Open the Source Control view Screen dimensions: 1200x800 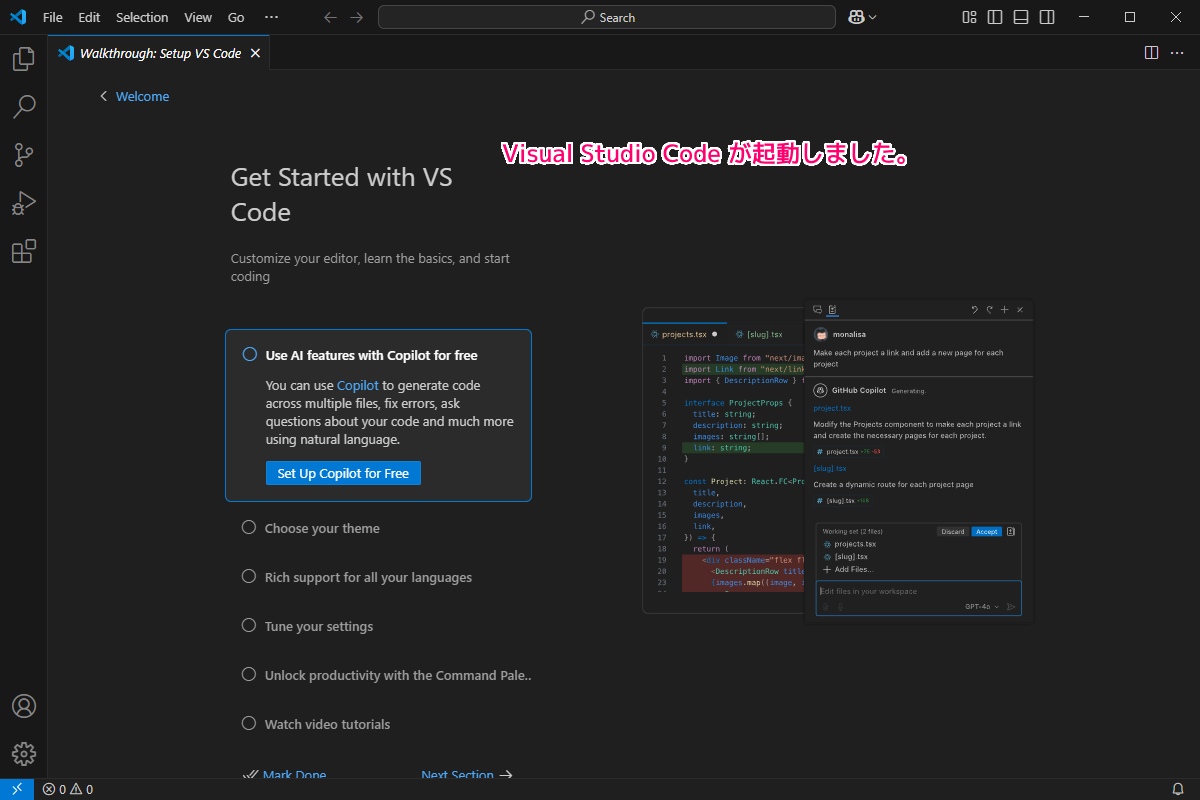[x=23, y=155]
